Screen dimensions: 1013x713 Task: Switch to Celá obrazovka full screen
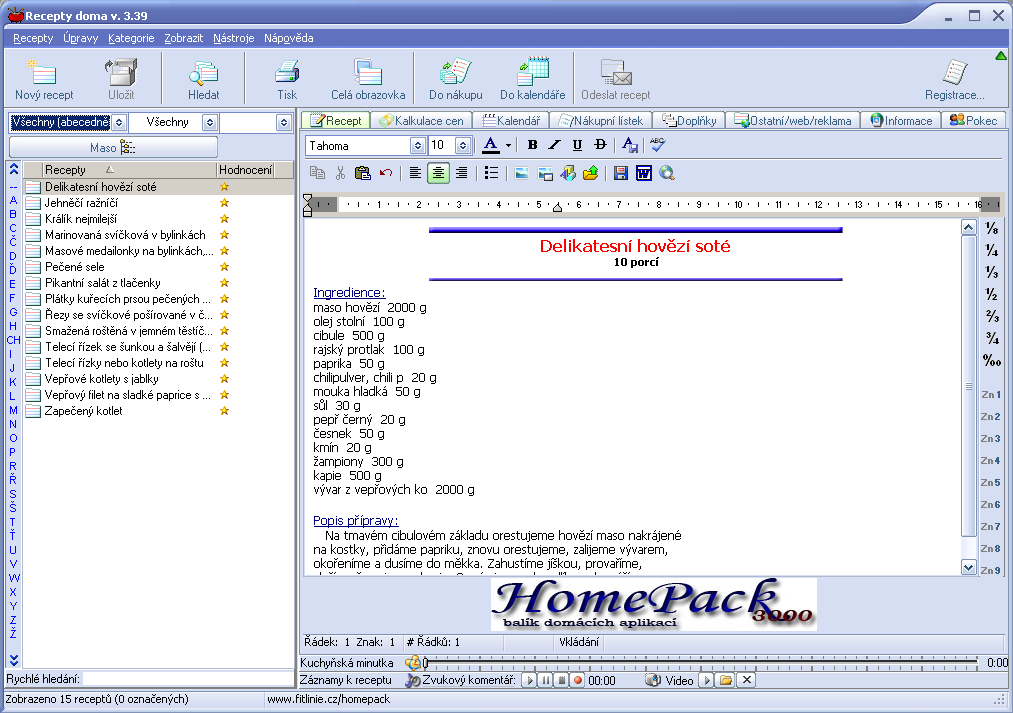(x=368, y=79)
